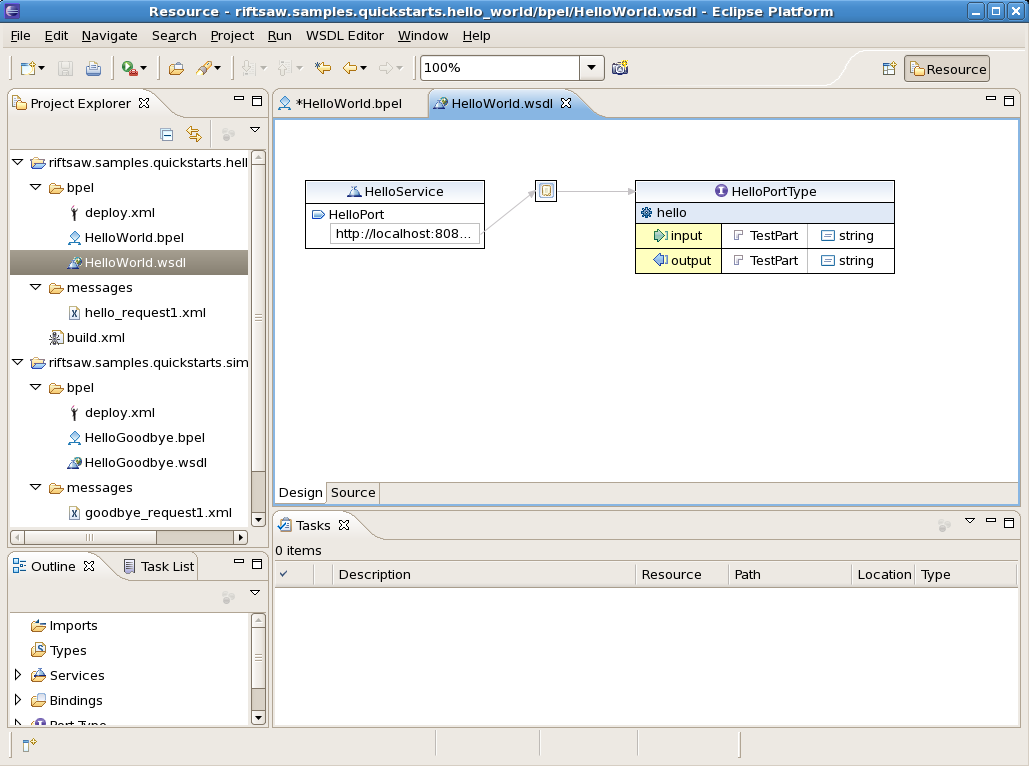Open the WSDL Editor menu
The width and height of the screenshot is (1029, 766).
click(344, 35)
